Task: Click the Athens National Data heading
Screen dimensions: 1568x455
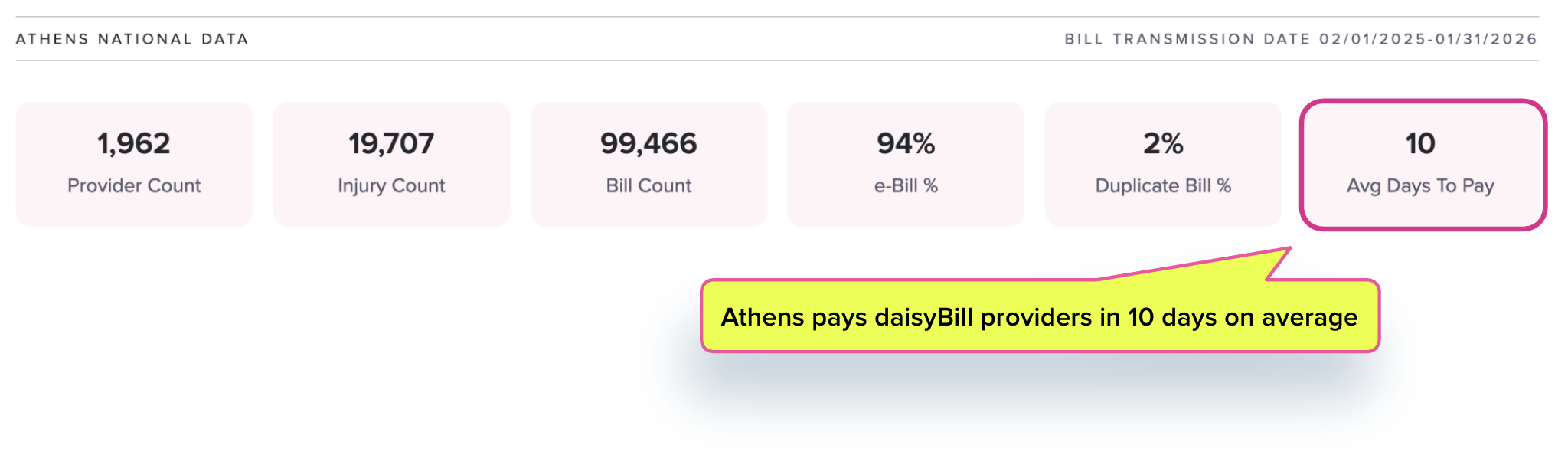Action: pos(132,39)
